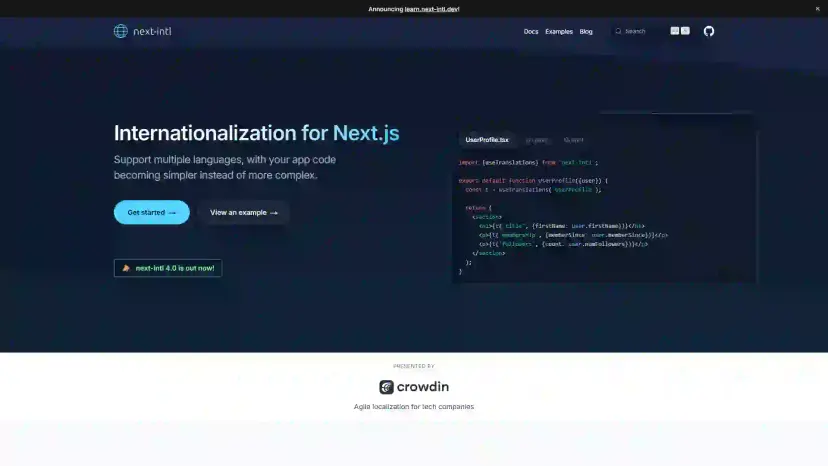The height and width of the screenshot is (466, 828).
Task: Switch to the en.json code tab
Action: tap(536, 140)
